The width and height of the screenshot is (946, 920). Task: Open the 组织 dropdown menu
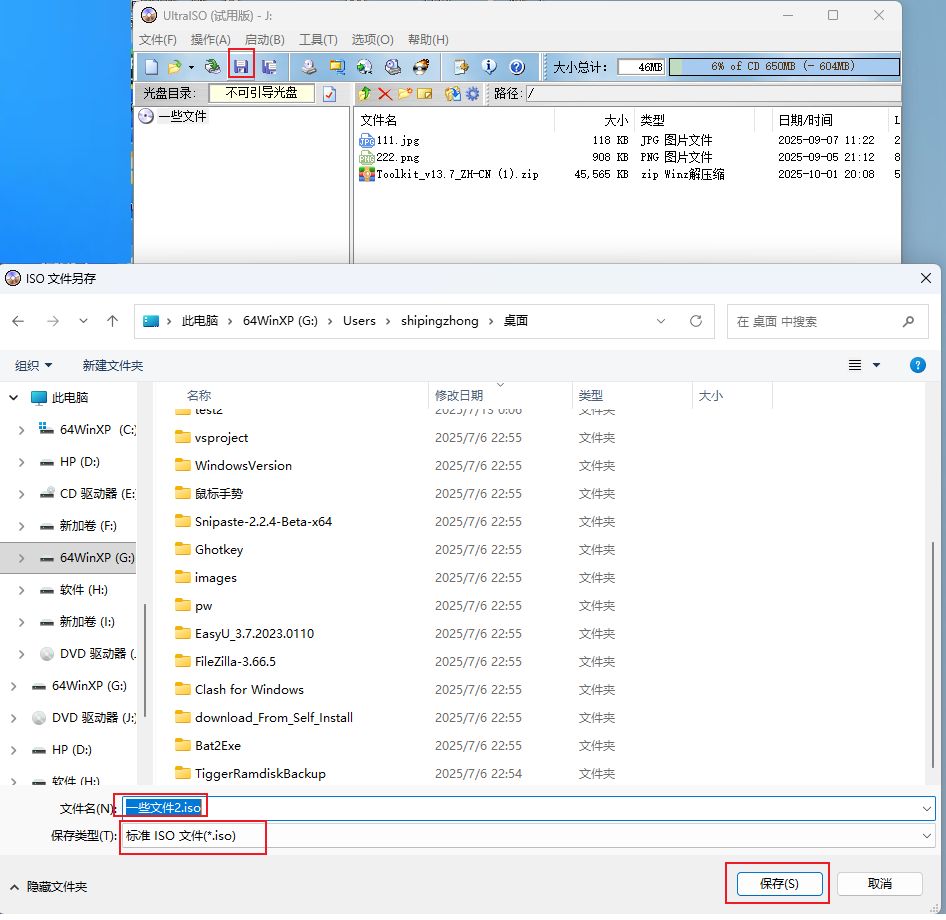coord(34,366)
